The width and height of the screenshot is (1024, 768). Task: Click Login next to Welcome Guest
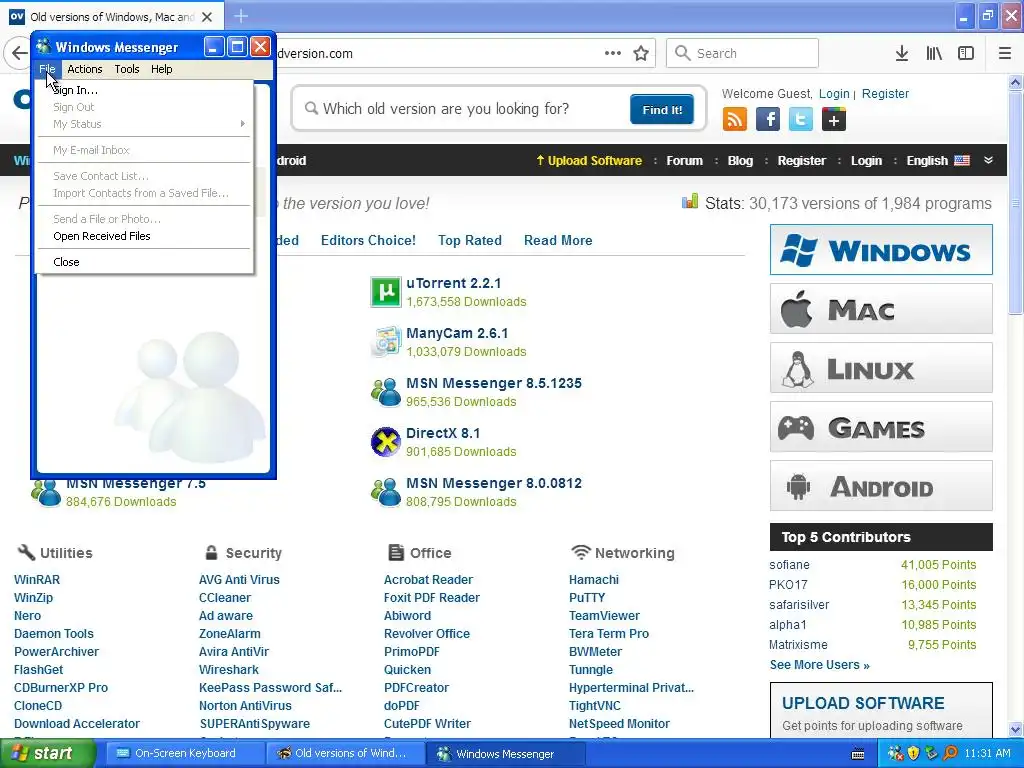(x=834, y=93)
